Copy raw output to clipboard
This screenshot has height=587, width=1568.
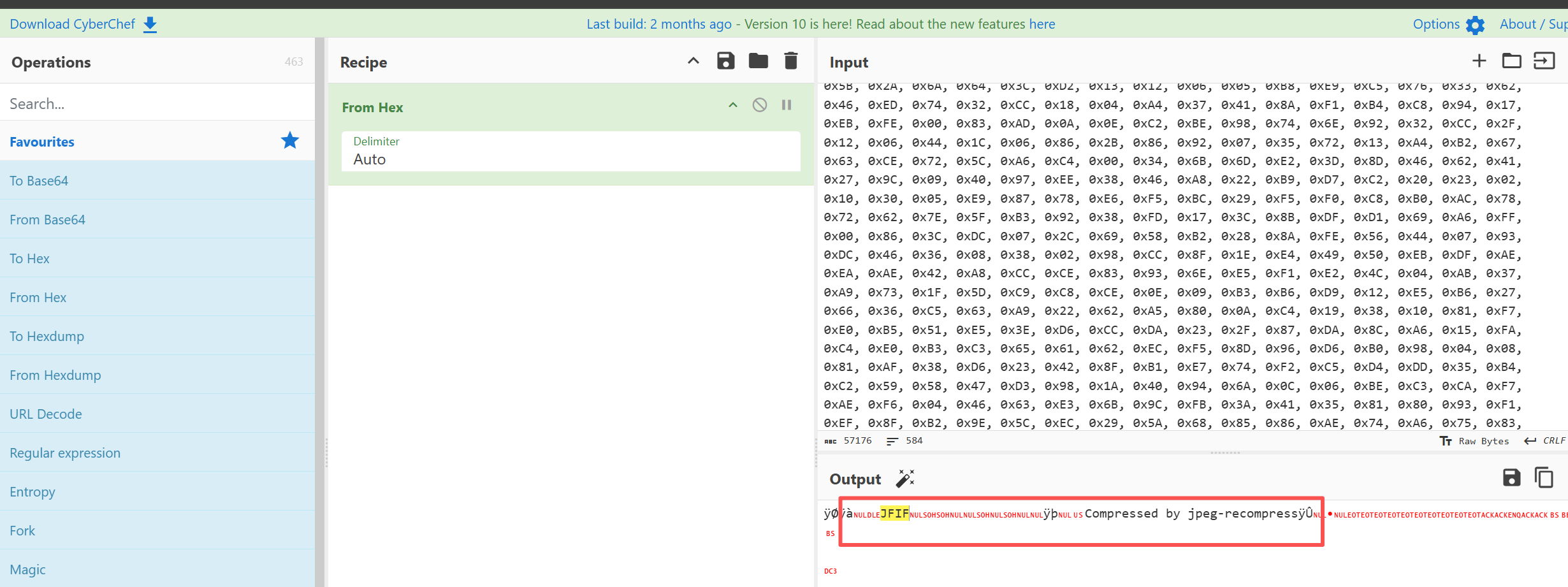[x=1544, y=477]
